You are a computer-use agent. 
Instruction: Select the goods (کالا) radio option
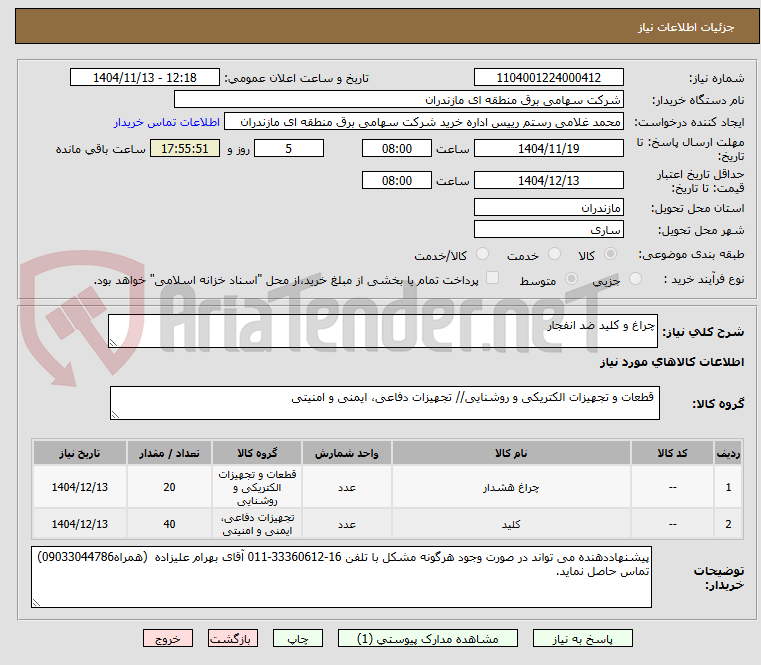point(610,254)
